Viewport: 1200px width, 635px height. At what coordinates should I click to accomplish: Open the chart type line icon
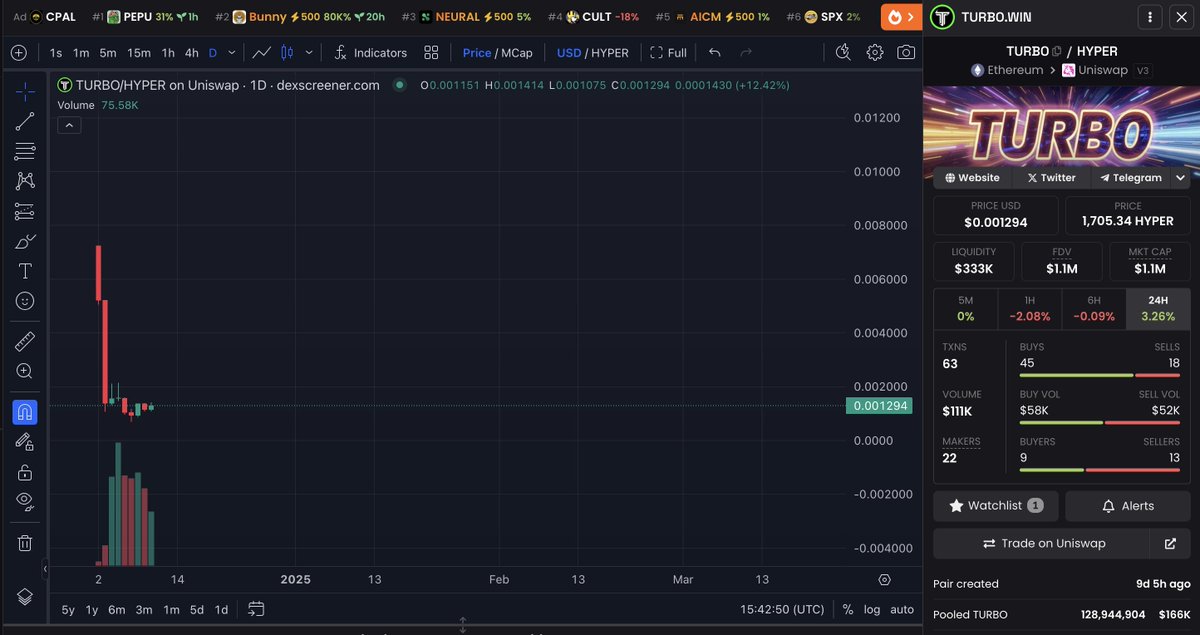click(x=261, y=53)
